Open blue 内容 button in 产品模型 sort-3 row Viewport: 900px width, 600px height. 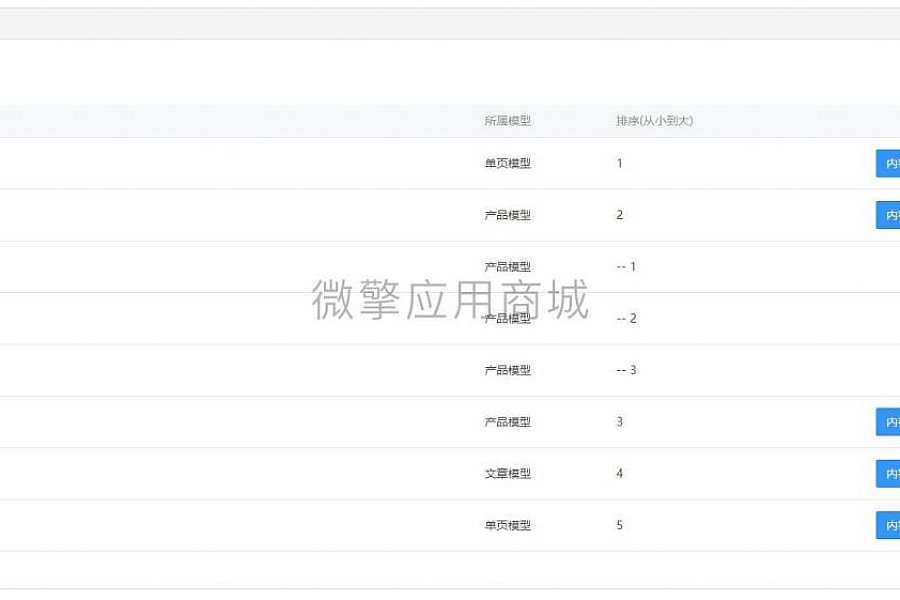coord(888,422)
